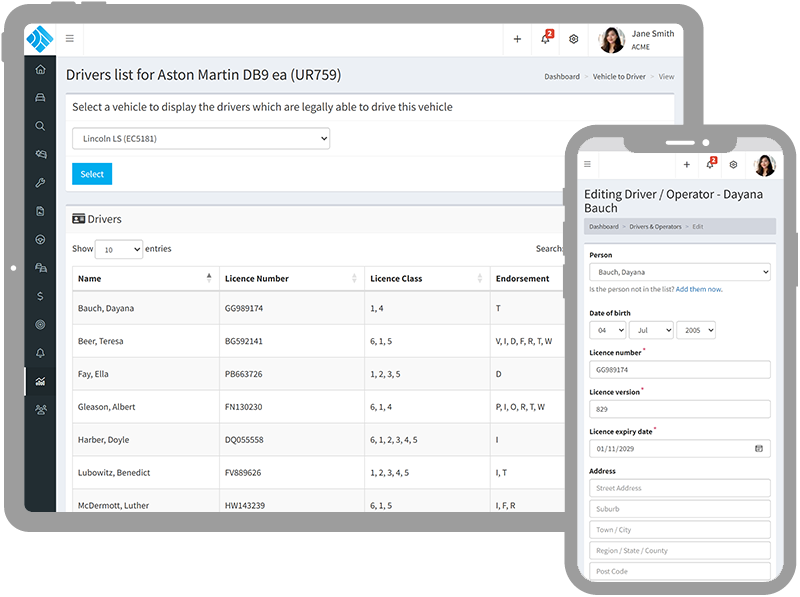Open the Show entries count dropdown
This screenshot has width=800, height=597.
tap(119, 249)
